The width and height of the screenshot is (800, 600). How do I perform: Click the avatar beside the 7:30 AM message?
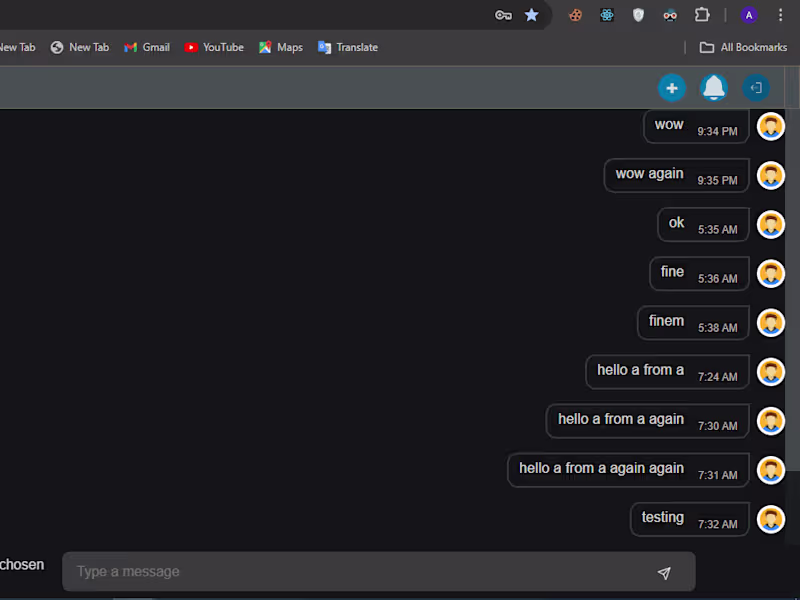click(x=770, y=421)
